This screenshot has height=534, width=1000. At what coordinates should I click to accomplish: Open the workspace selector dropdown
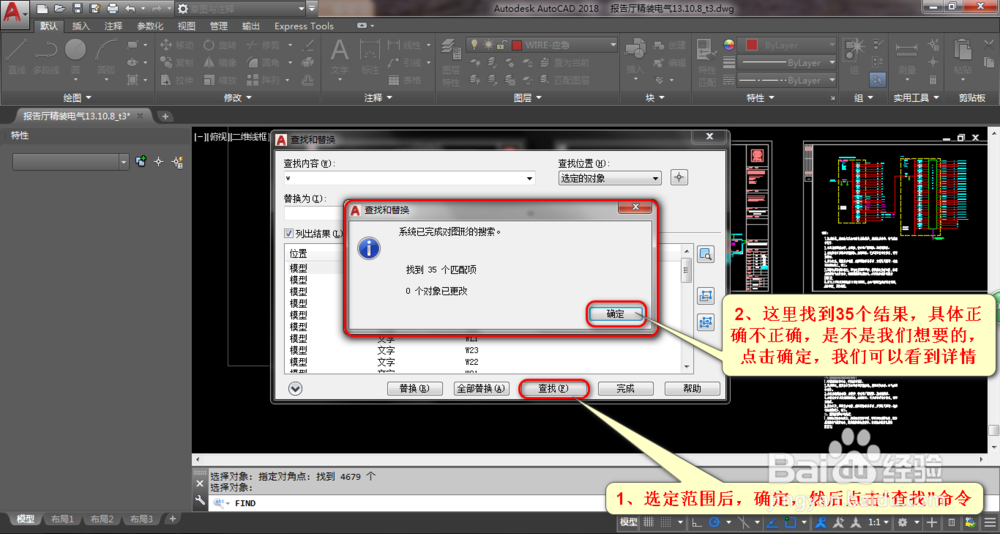(x=302, y=9)
